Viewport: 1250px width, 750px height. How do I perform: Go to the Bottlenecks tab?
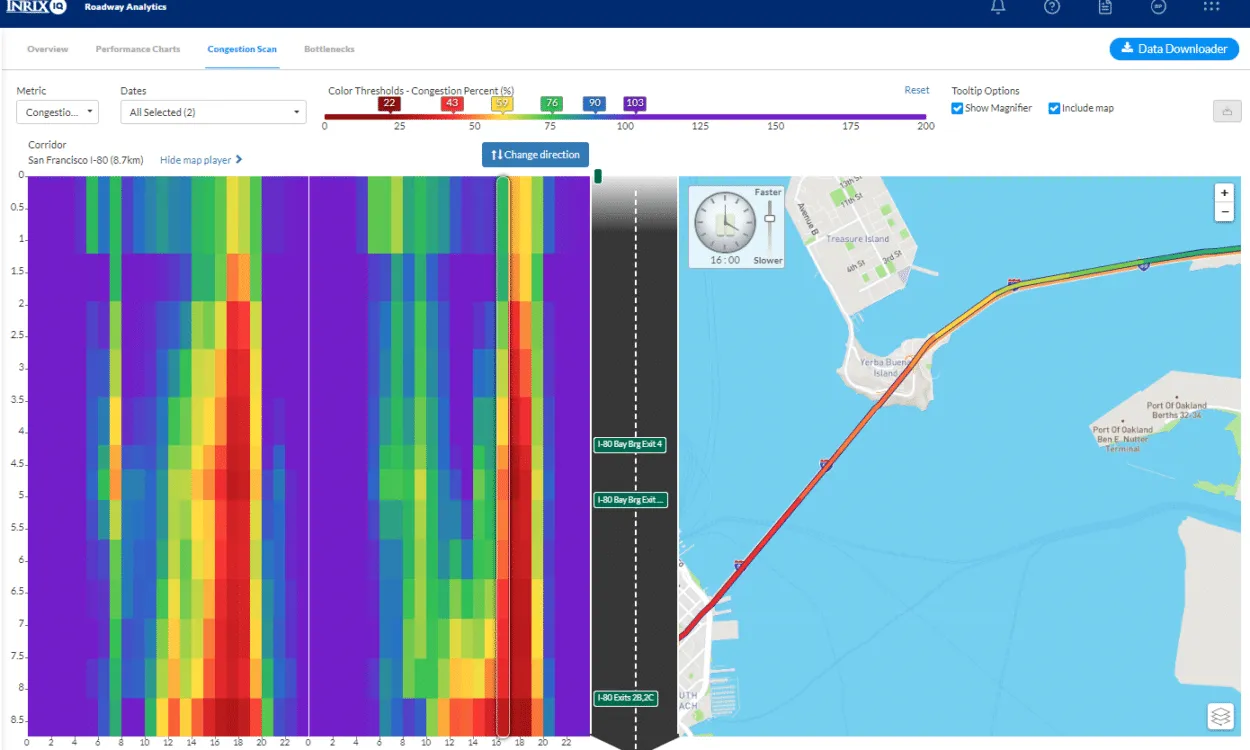click(x=329, y=49)
